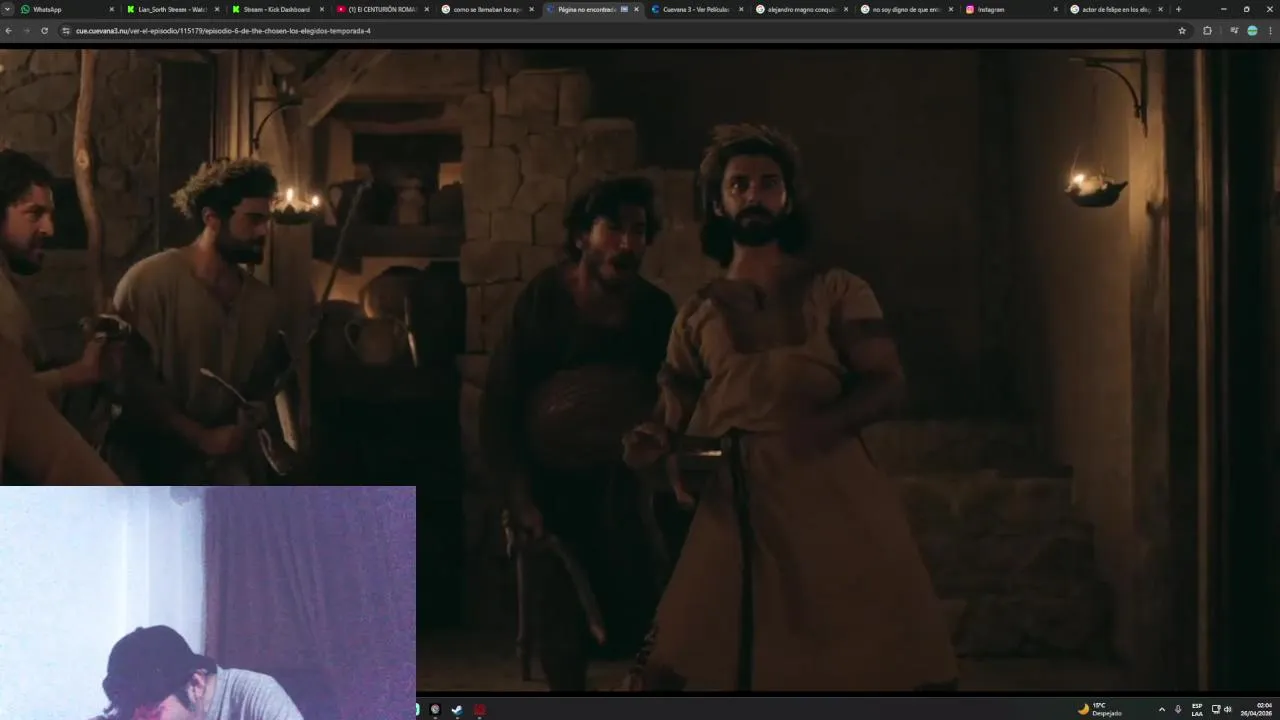This screenshot has height=720, width=1280.
Task: Close the Stream - Kick Dashboard tab
Action: 322,9
